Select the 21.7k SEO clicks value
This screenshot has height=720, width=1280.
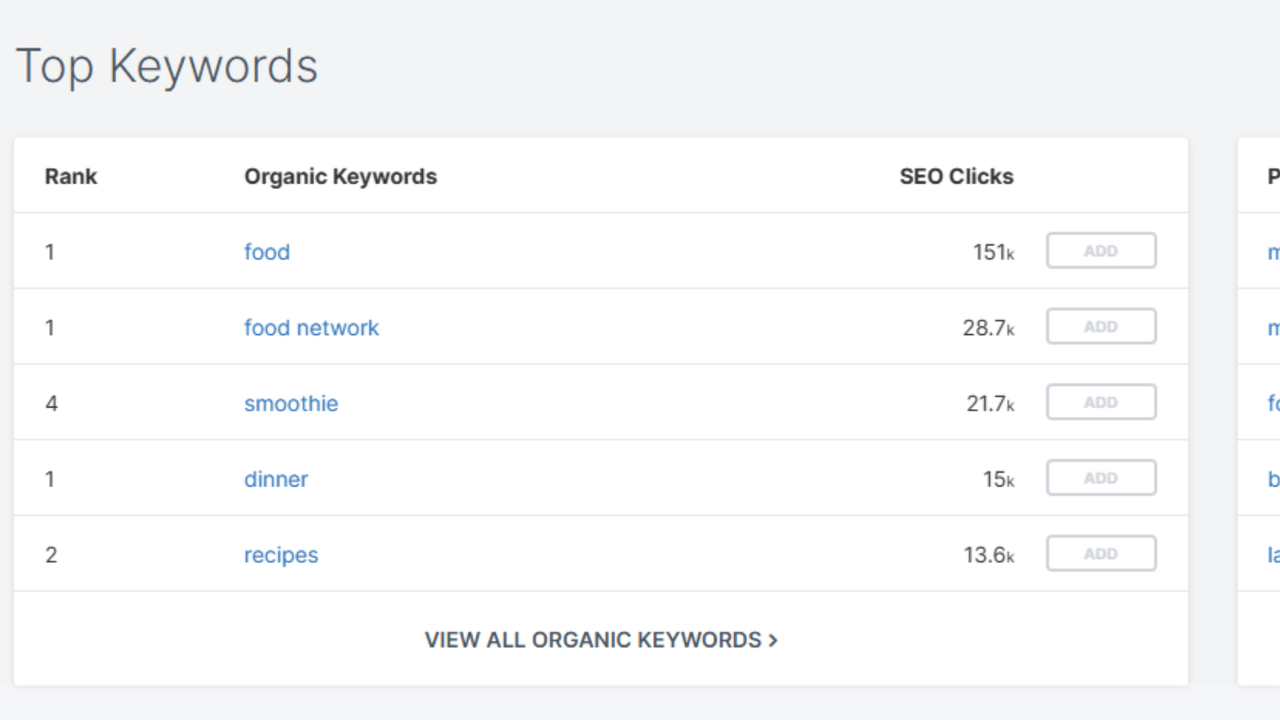pos(990,404)
